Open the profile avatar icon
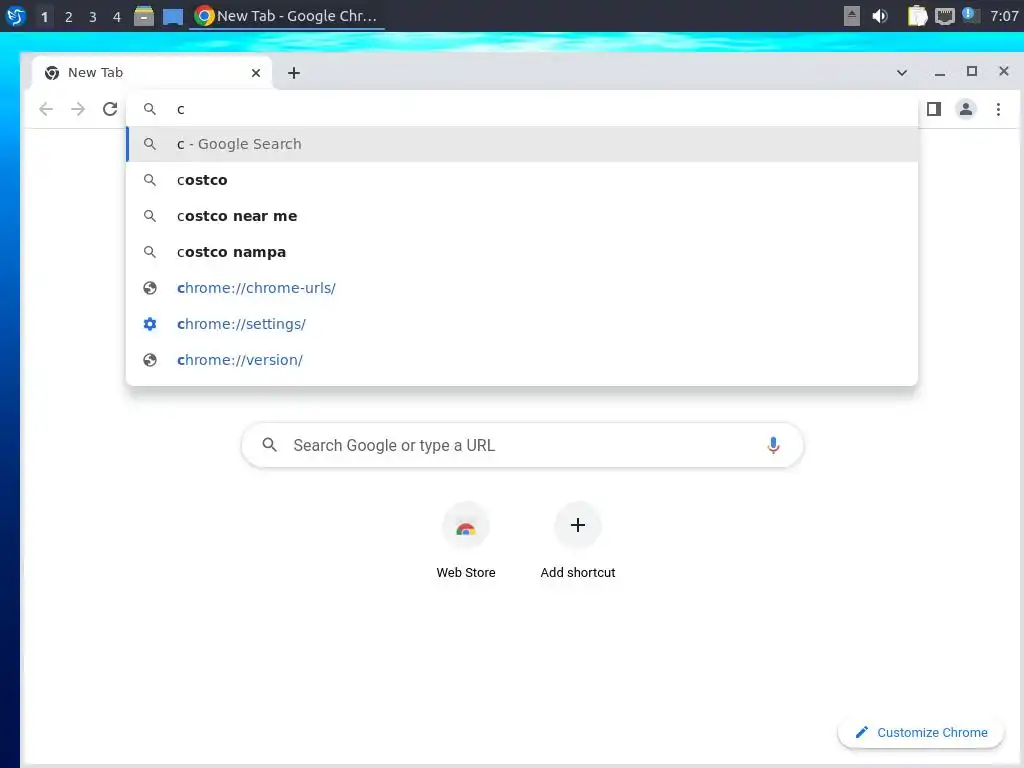The image size is (1024, 768). point(966,109)
